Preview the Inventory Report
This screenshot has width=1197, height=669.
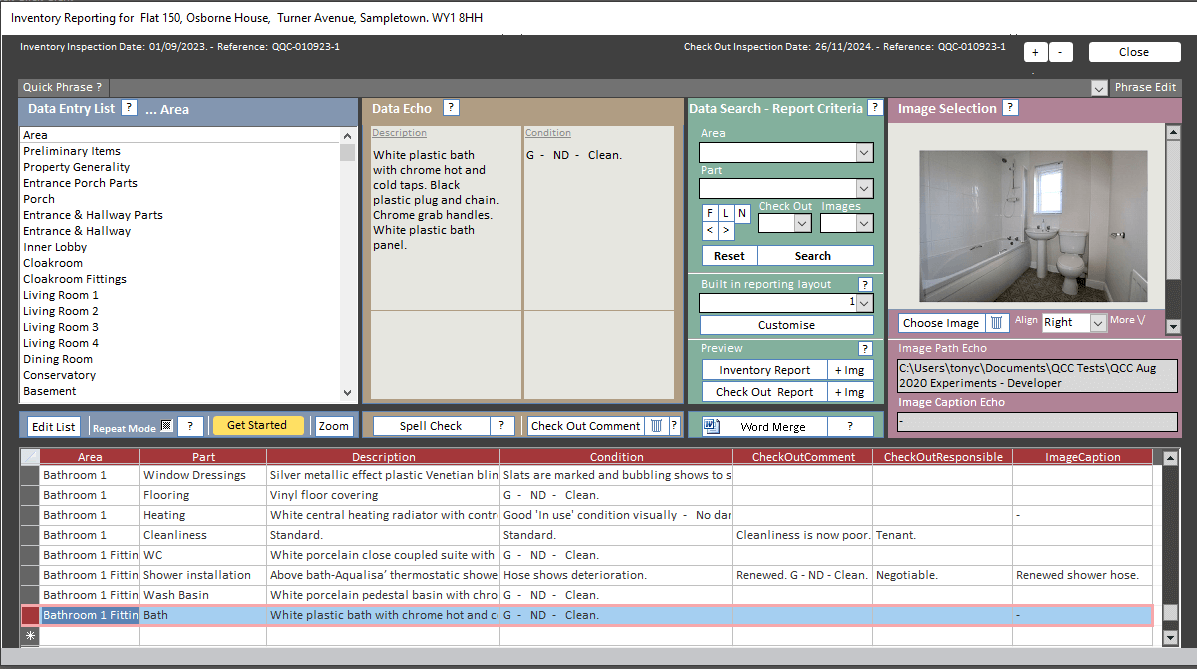(x=764, y=370)
